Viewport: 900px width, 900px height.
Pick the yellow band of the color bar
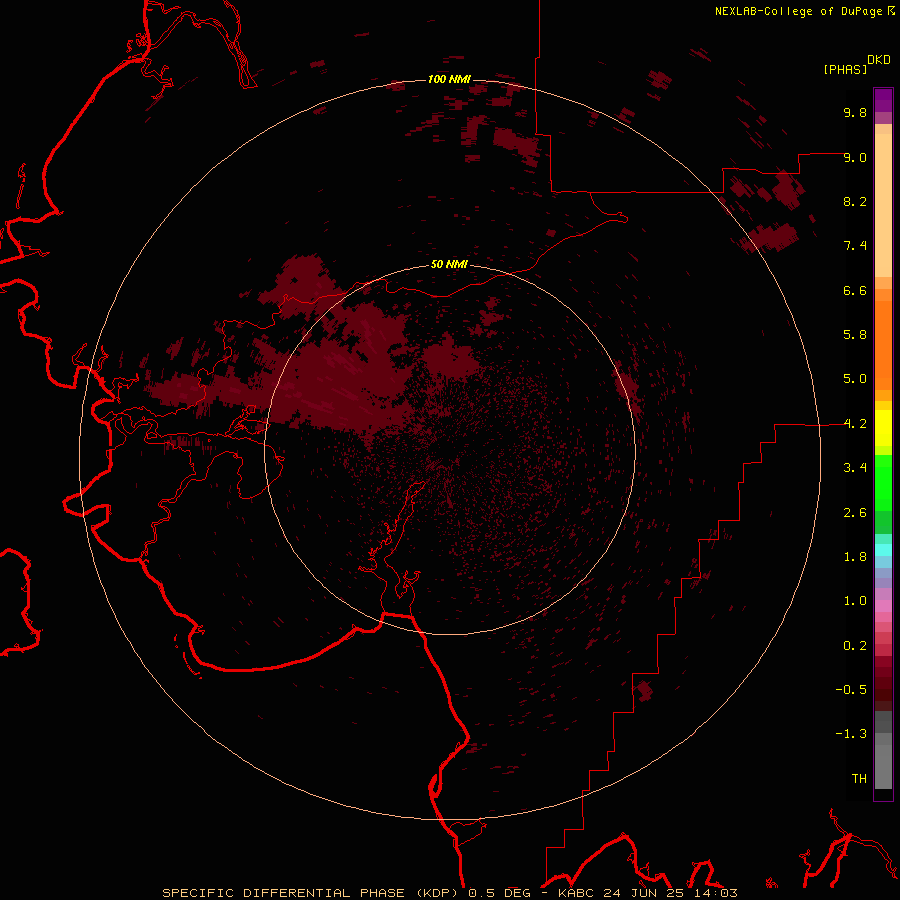click(x=883, y=428)
